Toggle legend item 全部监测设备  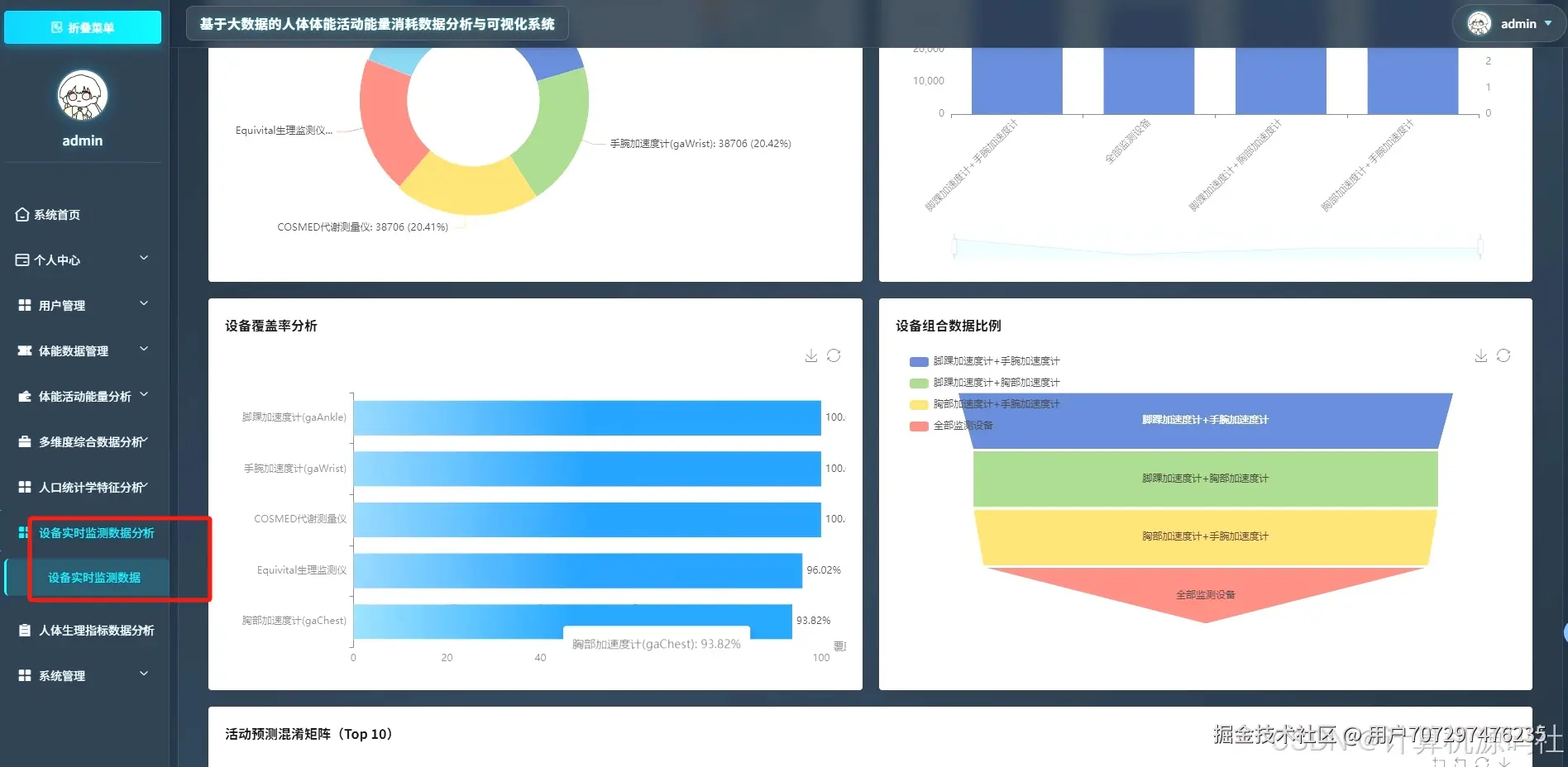[951, 426]
